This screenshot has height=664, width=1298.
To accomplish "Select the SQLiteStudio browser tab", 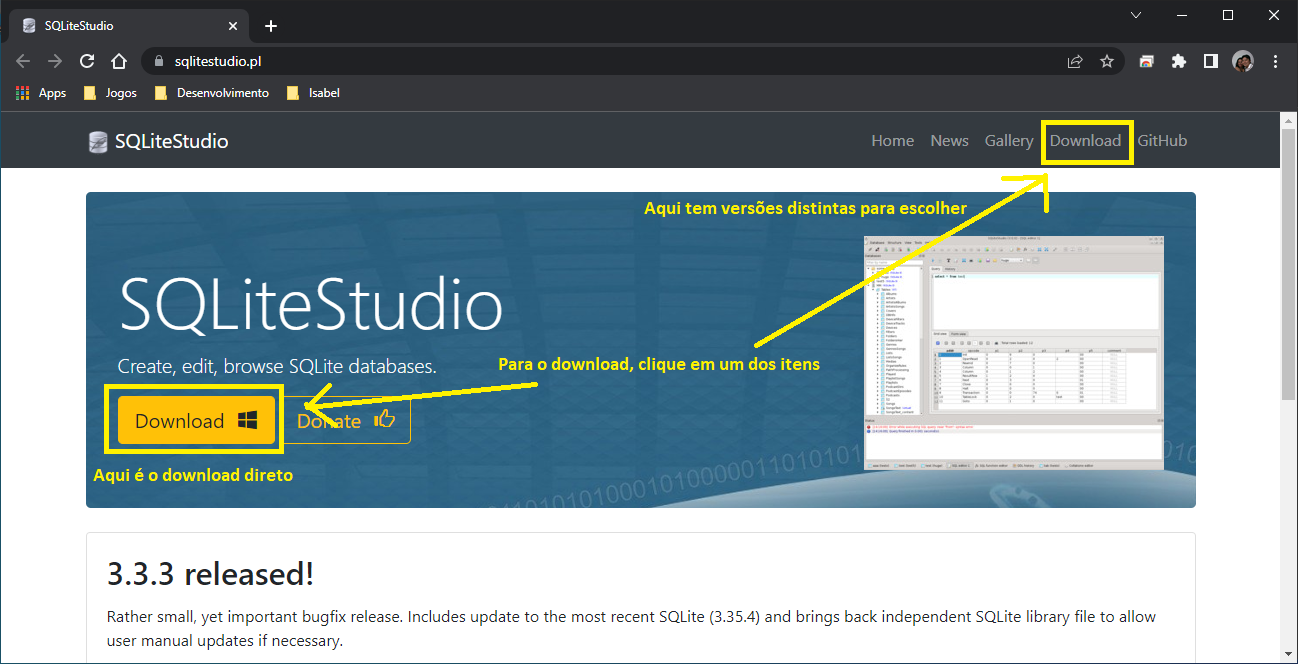I will point(129,26).
